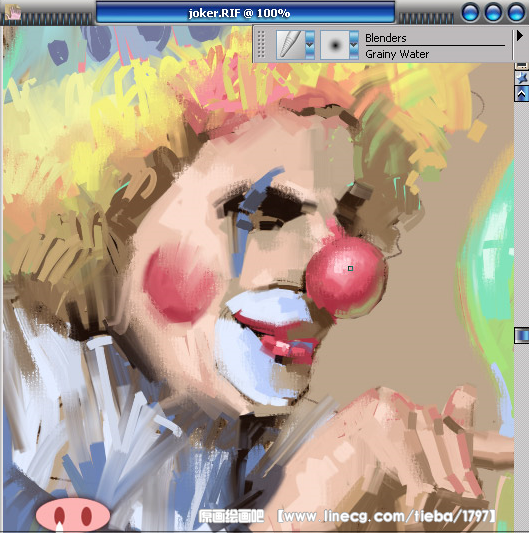Image resolution: width=529 pixels, height=533 pixels.
Task: Click the clown's red nose on canvas
Action: (346, 276)
